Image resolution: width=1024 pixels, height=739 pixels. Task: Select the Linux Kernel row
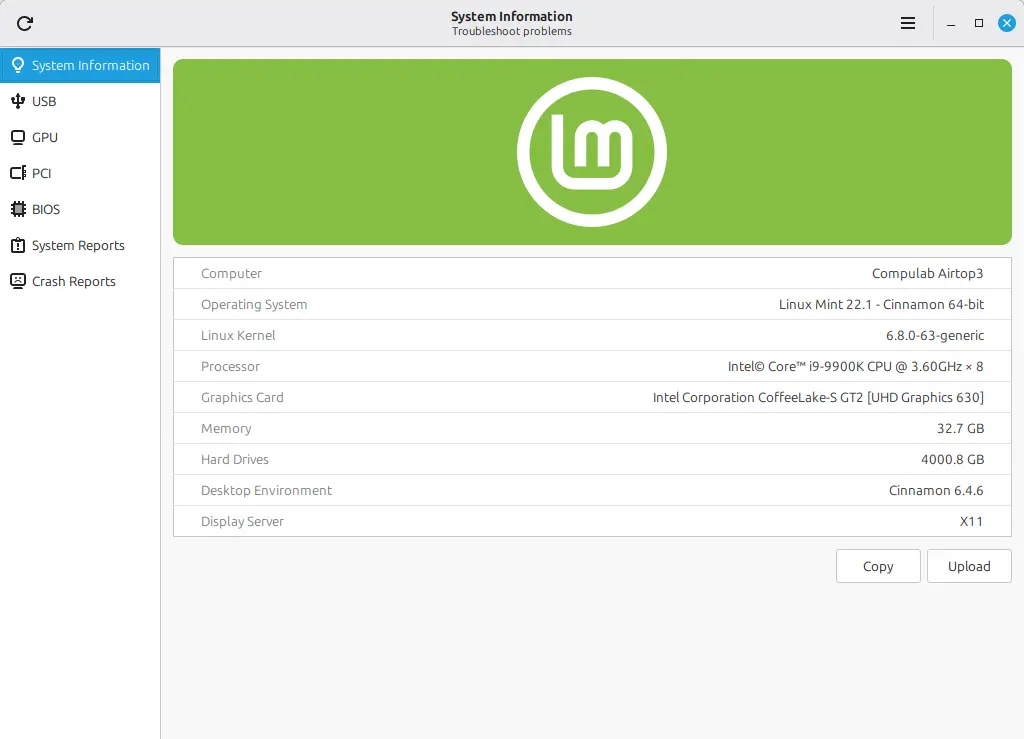pos(592,335)
